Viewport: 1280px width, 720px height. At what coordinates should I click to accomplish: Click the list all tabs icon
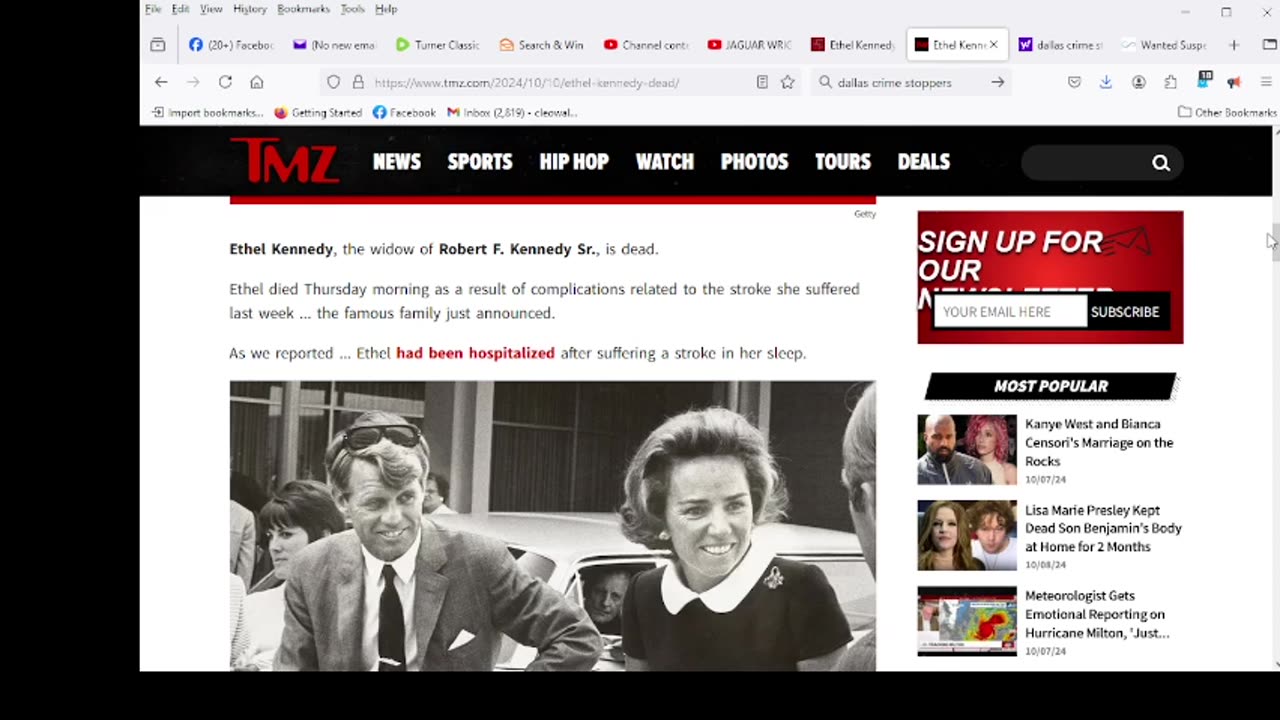pos(1269,45)
